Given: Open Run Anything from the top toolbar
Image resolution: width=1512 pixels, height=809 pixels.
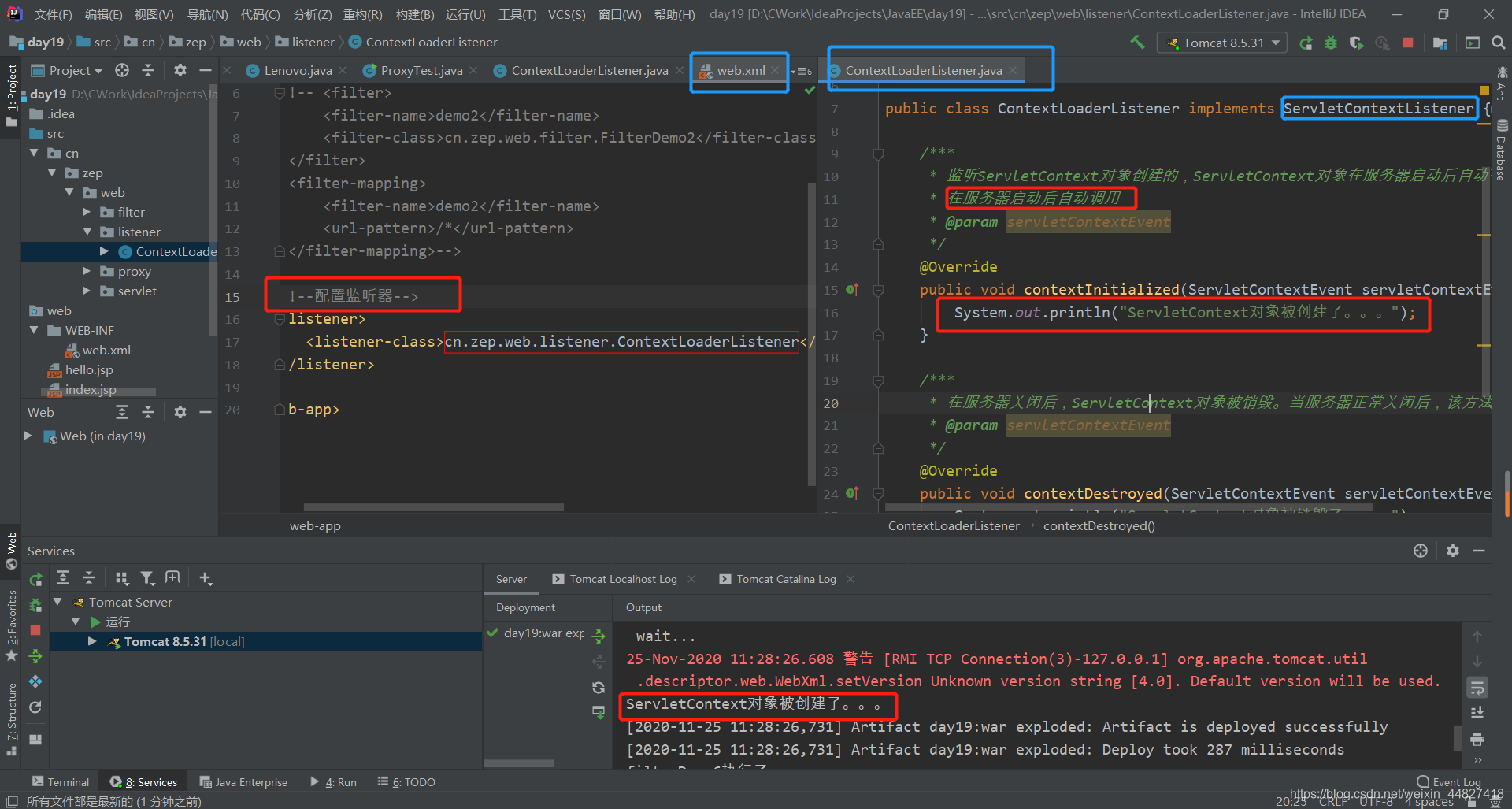Looking at the screenshot, I should 1473,43.
